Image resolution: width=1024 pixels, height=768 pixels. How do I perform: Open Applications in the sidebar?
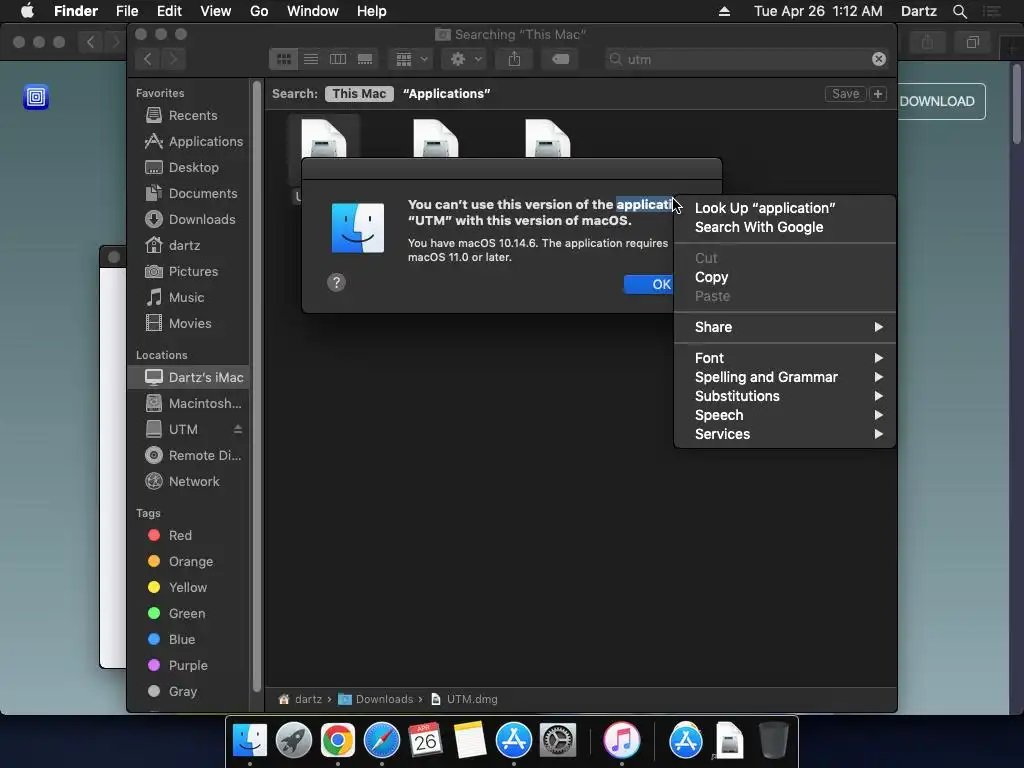click(x=188, y=142)
